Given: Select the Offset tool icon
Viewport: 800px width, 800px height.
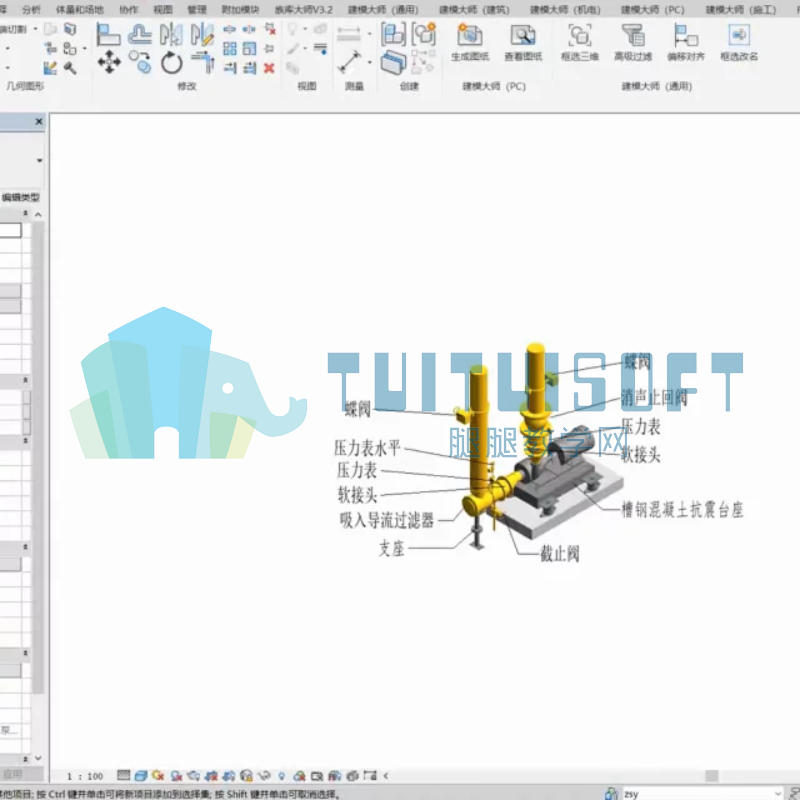Looking at the screenshot, I should point(140,34).
